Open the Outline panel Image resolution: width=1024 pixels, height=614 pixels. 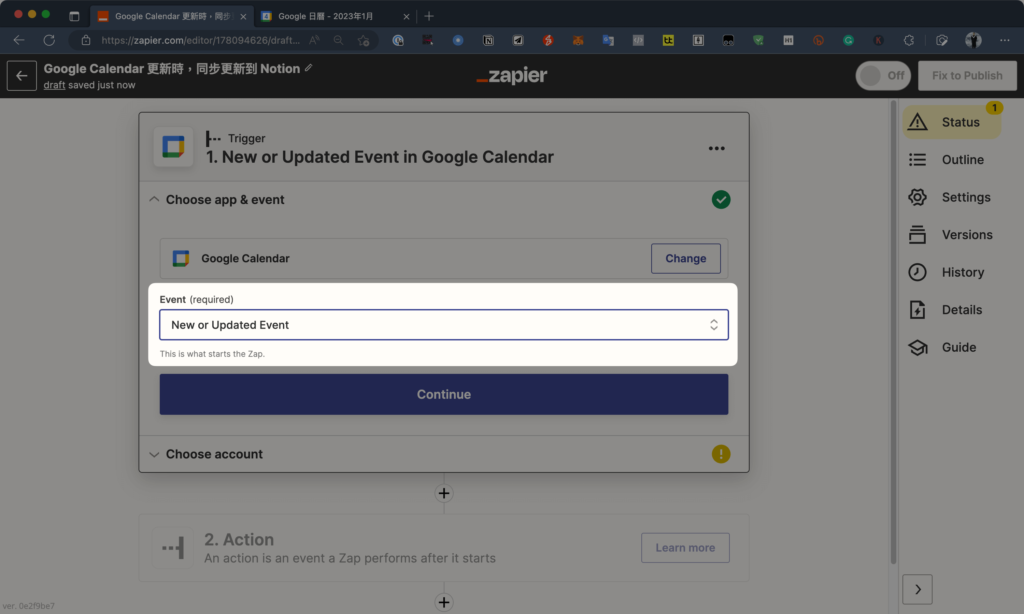[946, 159]
